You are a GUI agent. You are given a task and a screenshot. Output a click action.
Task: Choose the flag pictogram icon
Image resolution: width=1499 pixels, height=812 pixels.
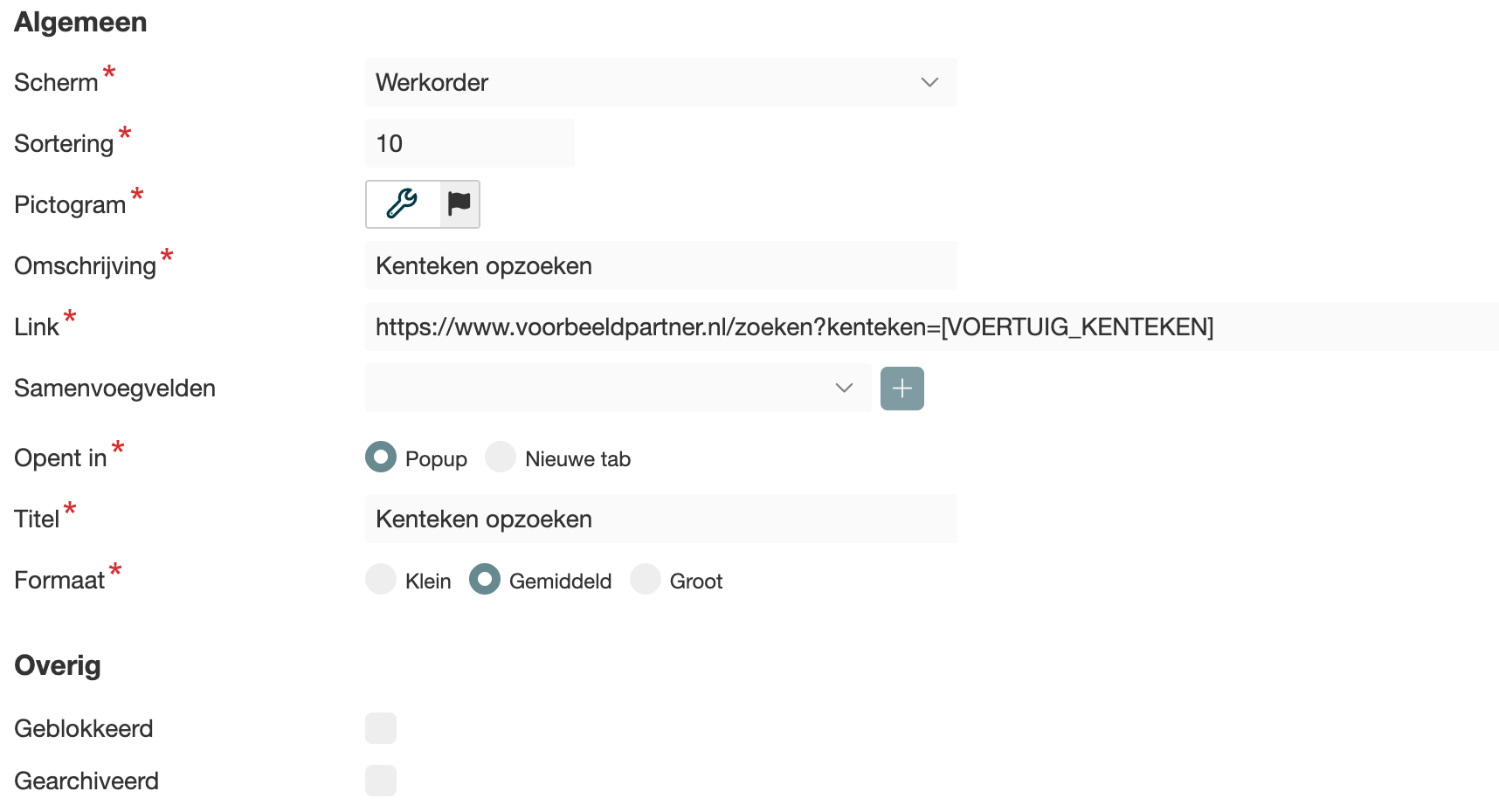click(459, 204)
